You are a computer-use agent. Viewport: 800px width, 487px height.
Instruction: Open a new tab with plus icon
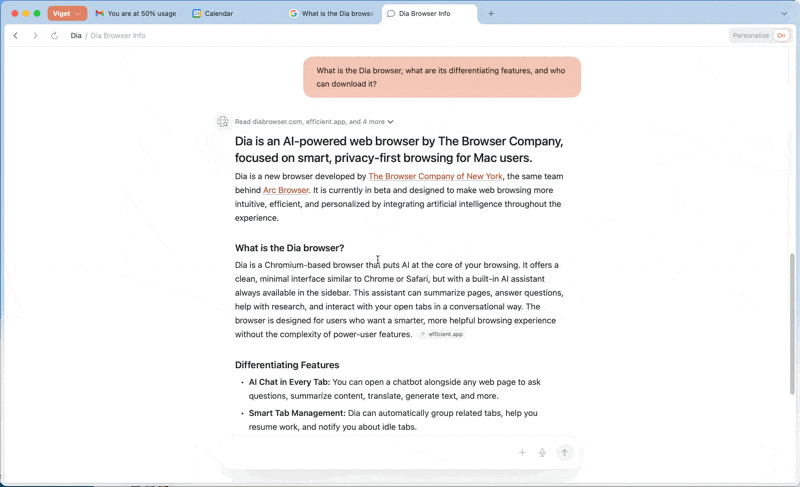491,14
